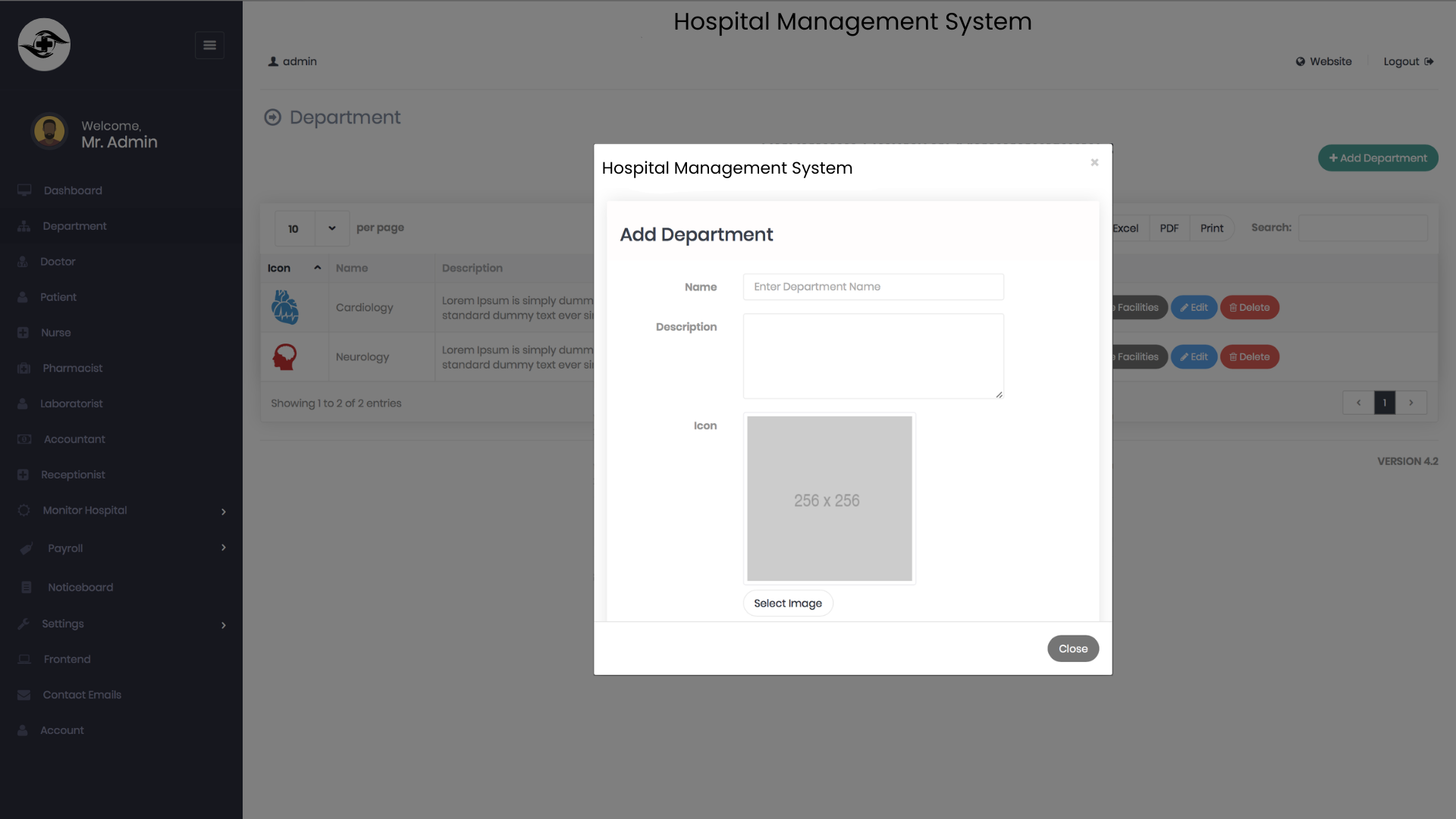
Task: Click the hospital logo in sidebar
Action: pyautogui.click(x=44, y=45)
